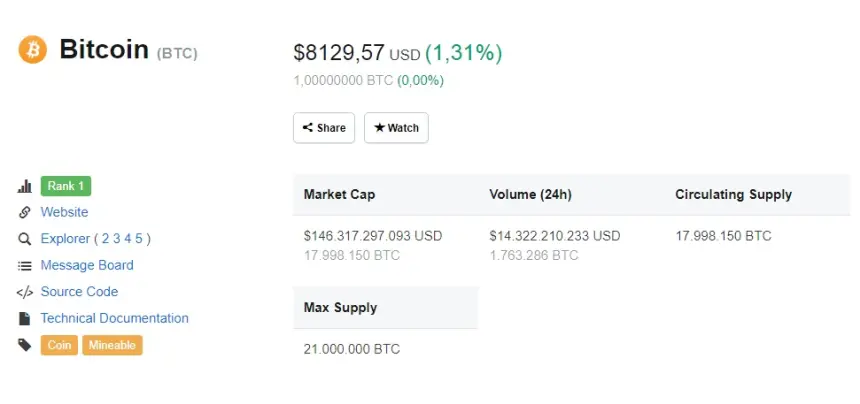Open the Share button

[324, 128]
